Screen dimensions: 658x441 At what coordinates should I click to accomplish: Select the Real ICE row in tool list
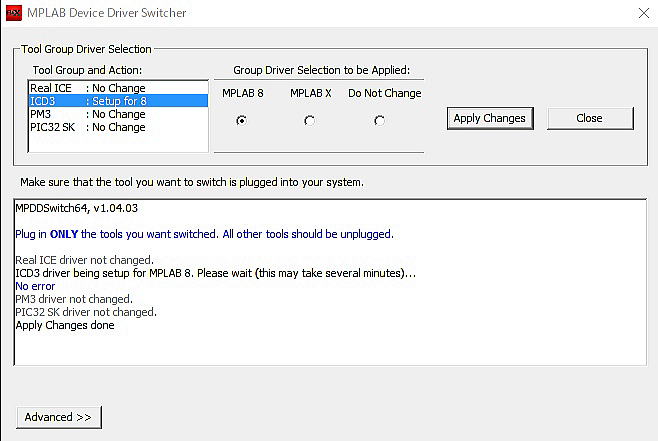click(118, 88)
